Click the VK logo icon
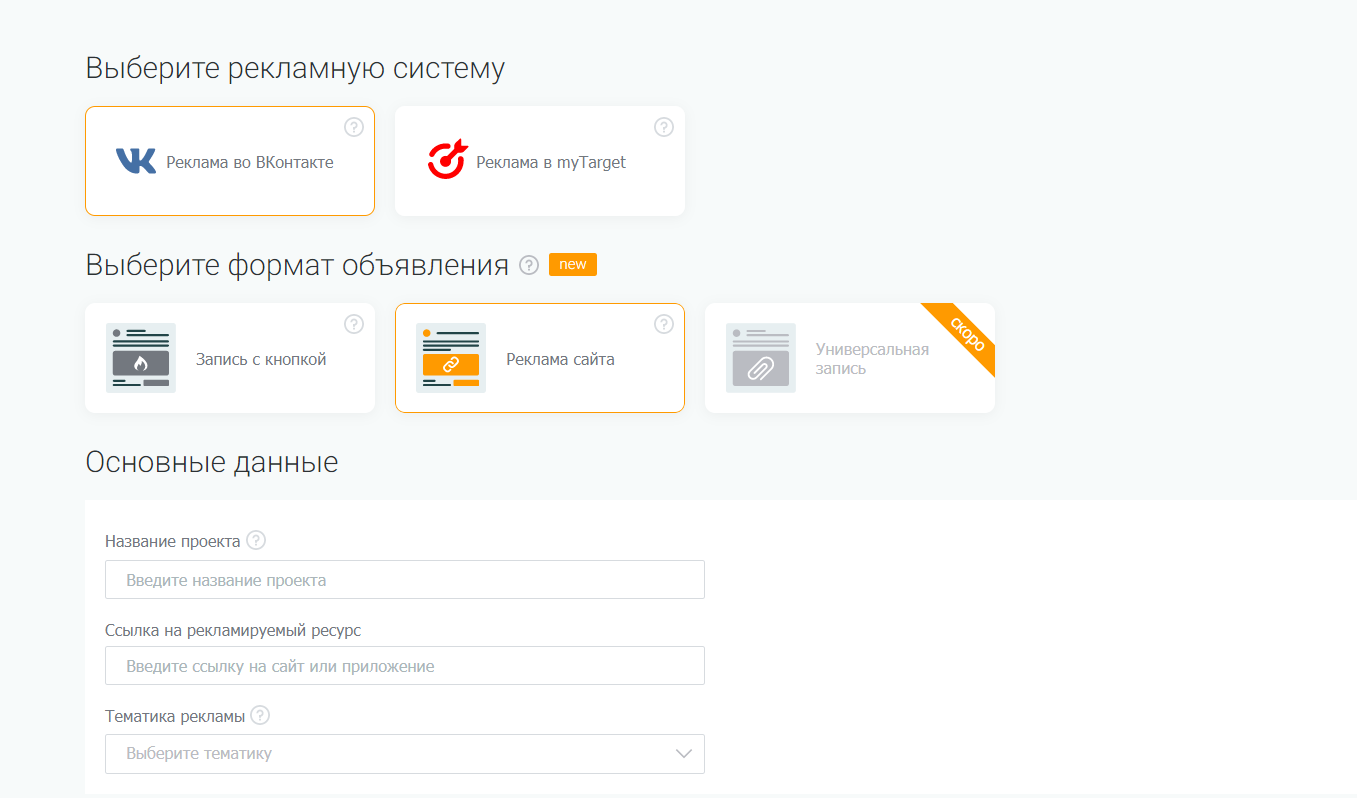1357x798 pixels. coord(136,161)
